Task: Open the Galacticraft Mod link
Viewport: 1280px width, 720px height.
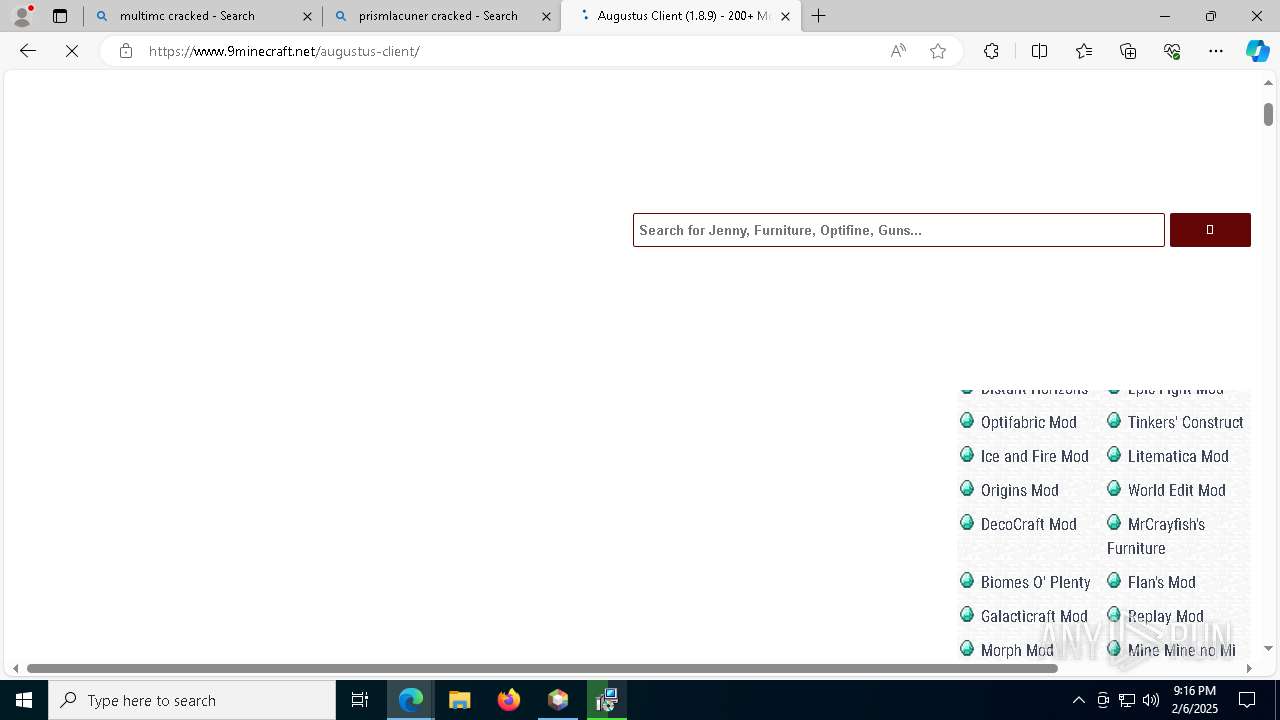Action: coord(1034,616)
